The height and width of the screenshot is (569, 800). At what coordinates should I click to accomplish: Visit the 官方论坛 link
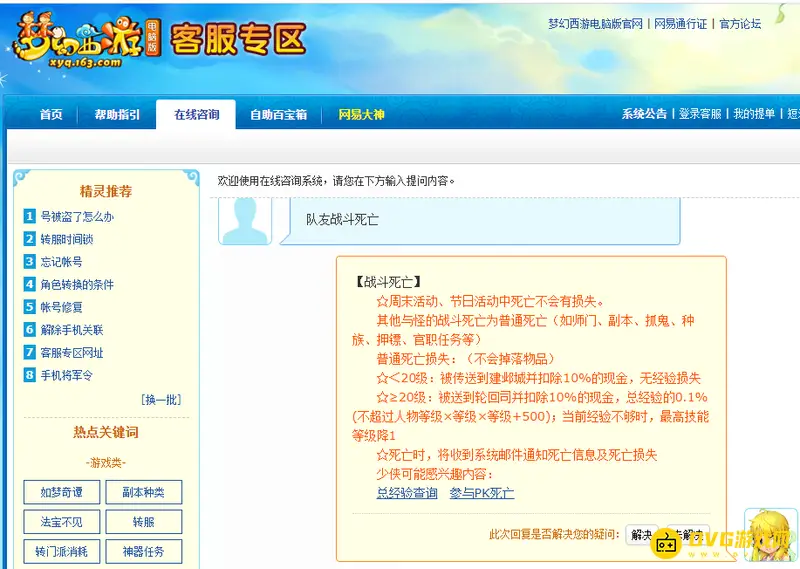pos(740,24)
